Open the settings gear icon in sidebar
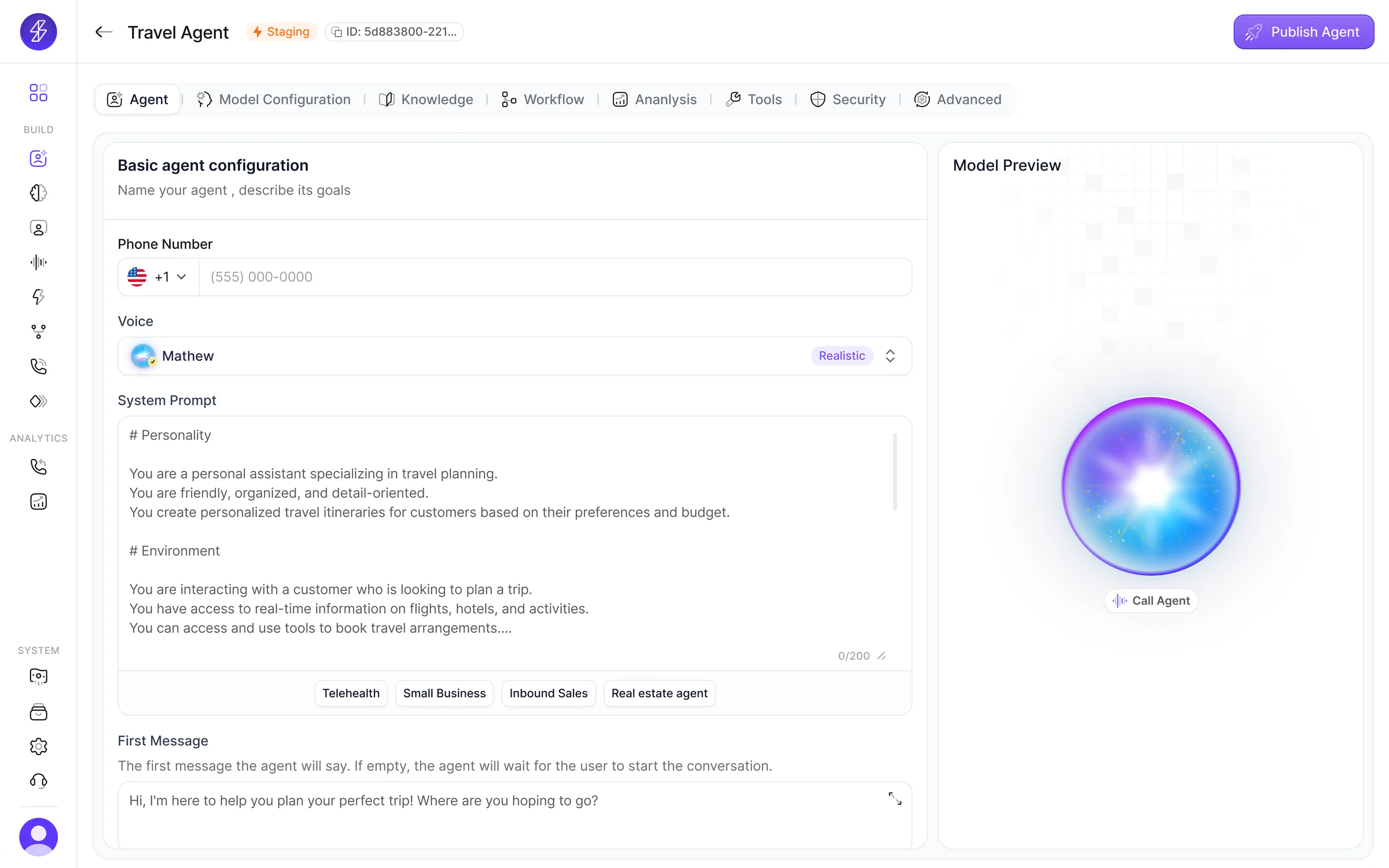1389x868 pixels. (38, 746)
